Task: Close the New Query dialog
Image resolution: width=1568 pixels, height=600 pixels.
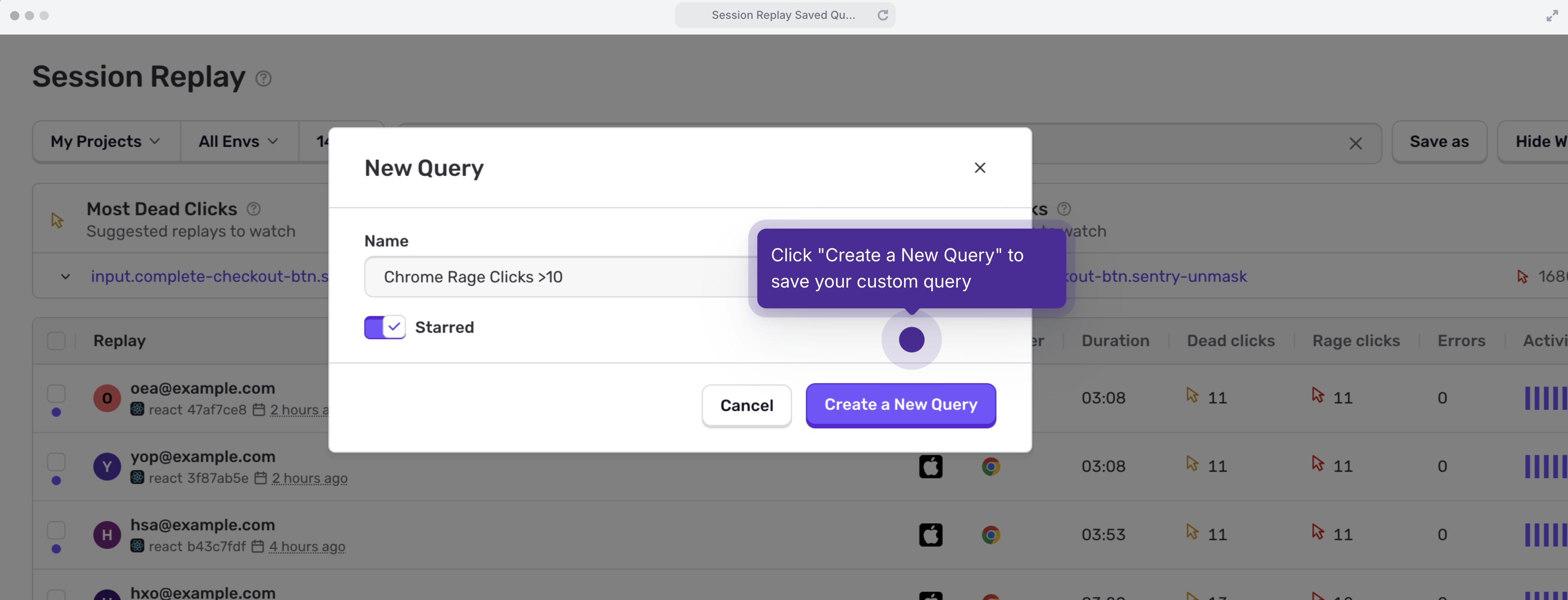Action: [979, 167]
